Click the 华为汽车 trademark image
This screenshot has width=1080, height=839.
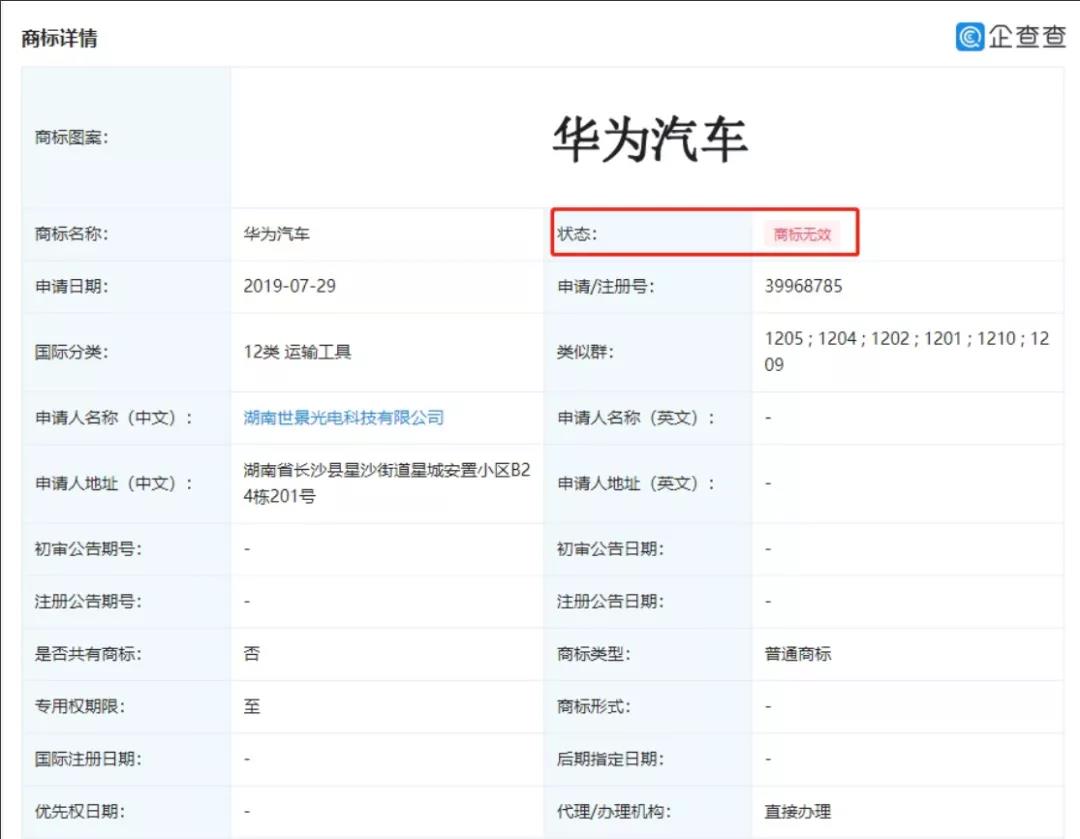650,138
